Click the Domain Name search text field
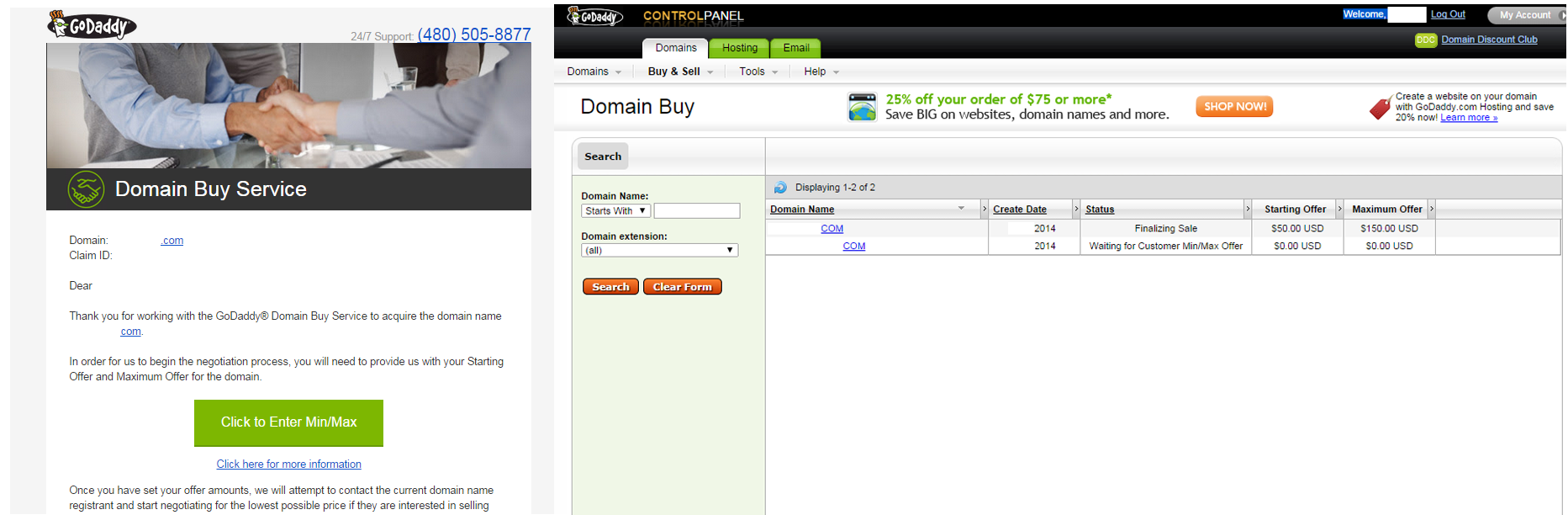The height and width of the screenshot is (515, 1568). pos(697,211)
